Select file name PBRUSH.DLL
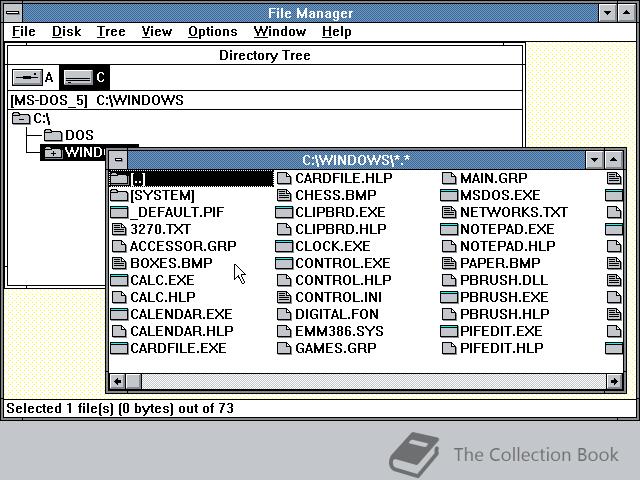The width and height of the screenshot is (640, 480). coord(504,280)
